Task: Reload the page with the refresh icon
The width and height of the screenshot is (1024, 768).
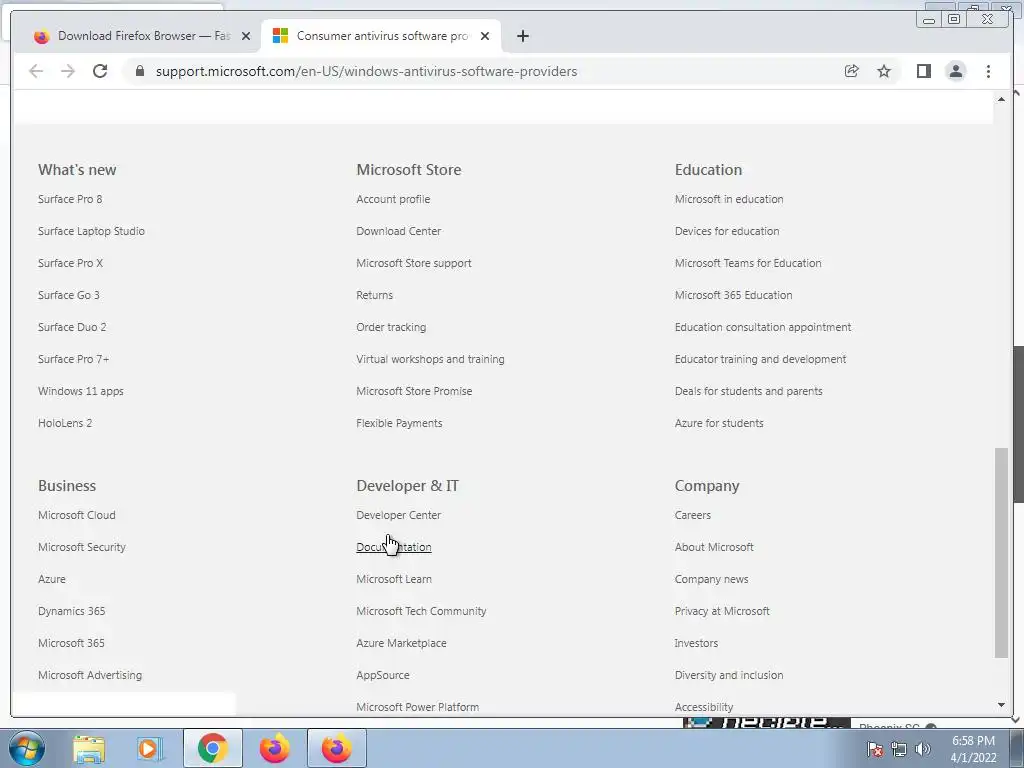Action: click(100, 71)
